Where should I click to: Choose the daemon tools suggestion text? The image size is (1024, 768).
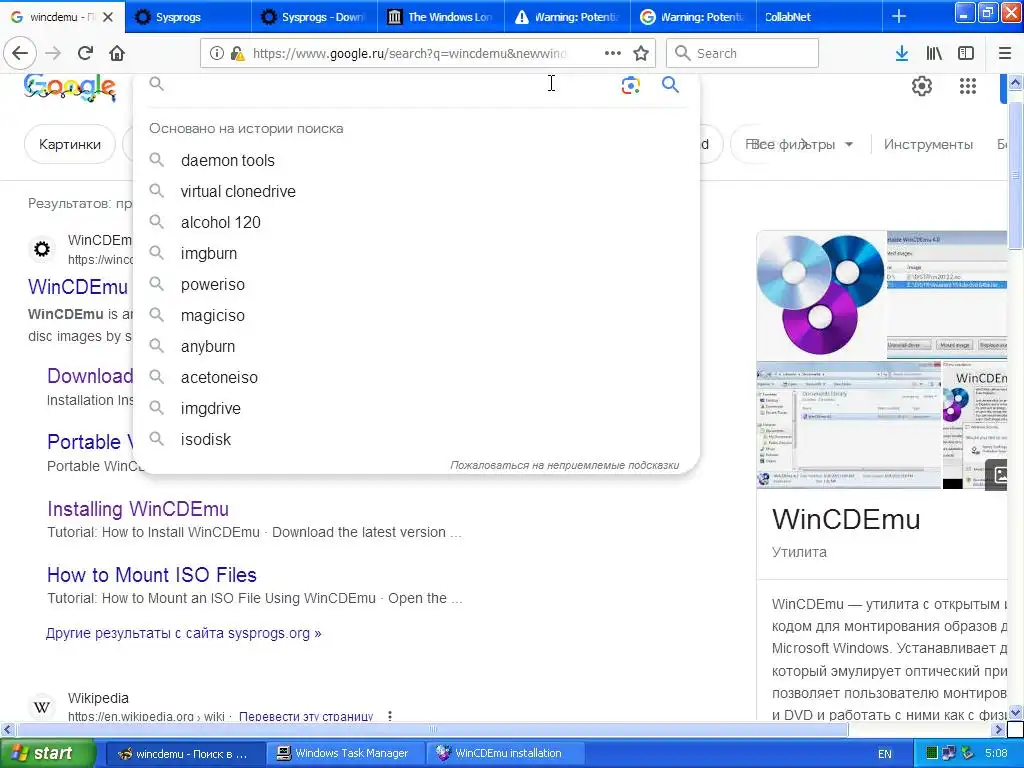[227, 160]
